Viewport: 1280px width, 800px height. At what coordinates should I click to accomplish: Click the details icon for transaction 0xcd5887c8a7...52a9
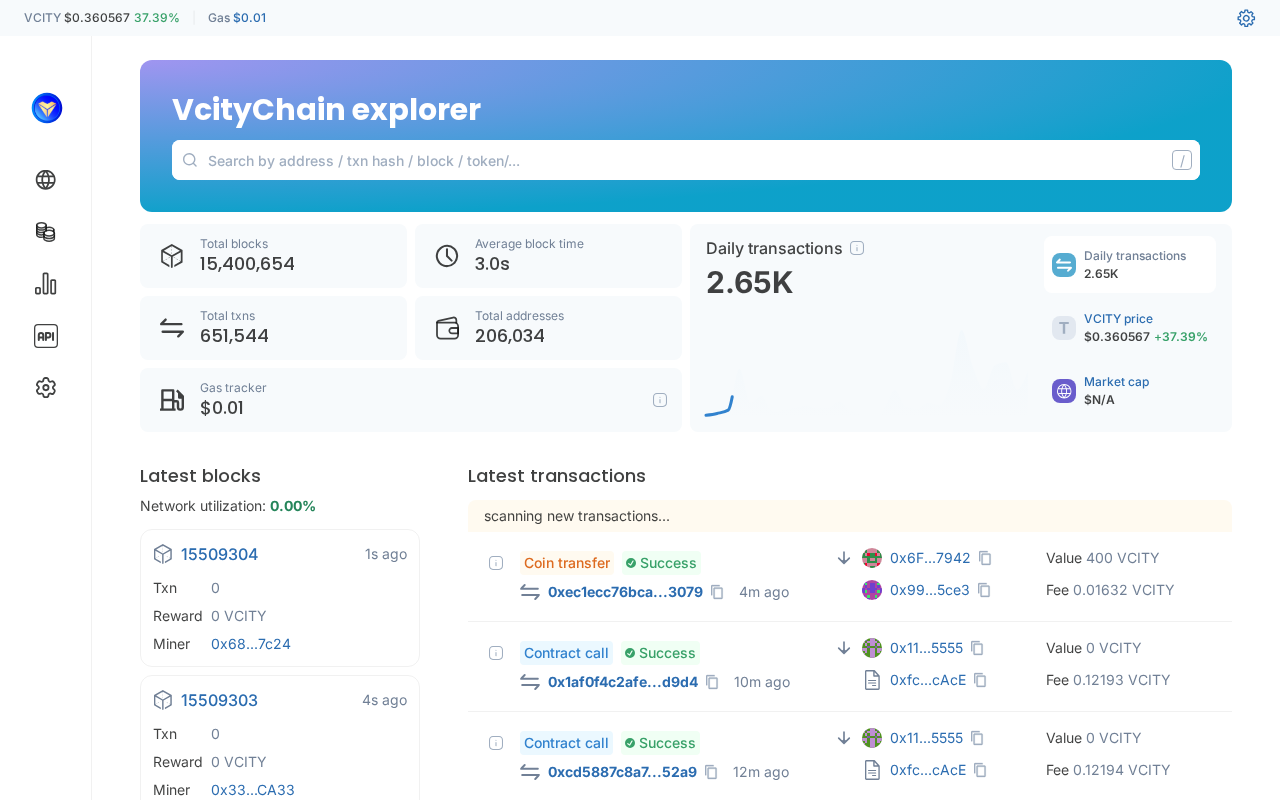[496, 743]
